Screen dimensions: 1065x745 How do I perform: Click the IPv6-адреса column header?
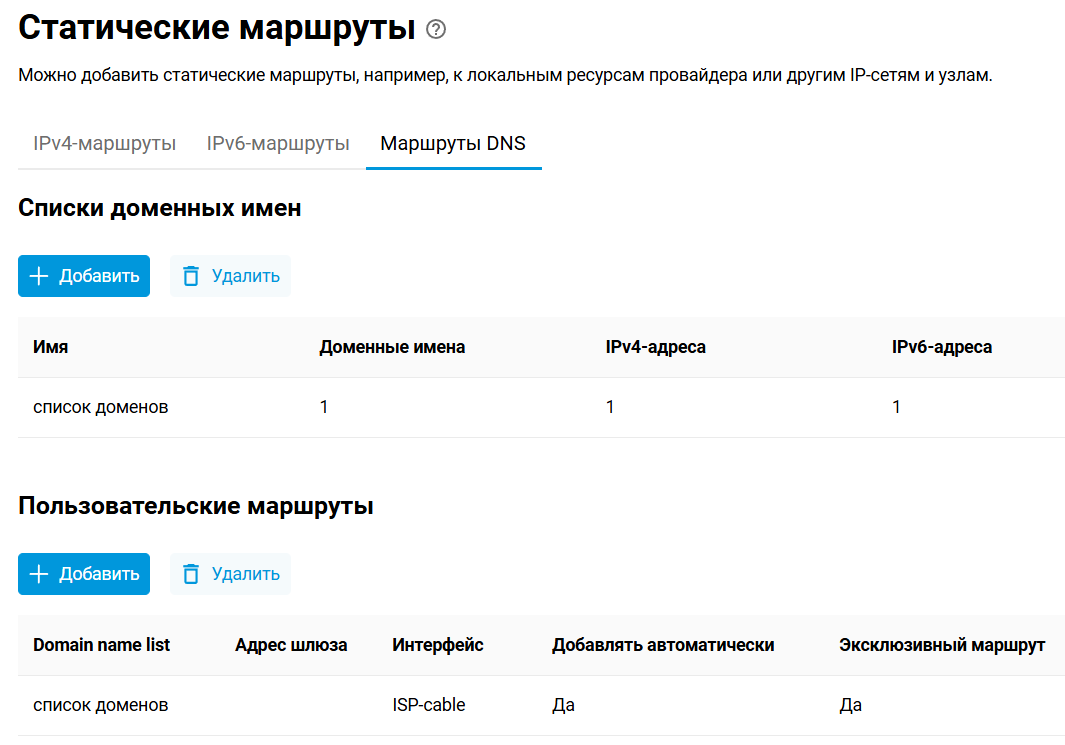(x=942, y=347)
